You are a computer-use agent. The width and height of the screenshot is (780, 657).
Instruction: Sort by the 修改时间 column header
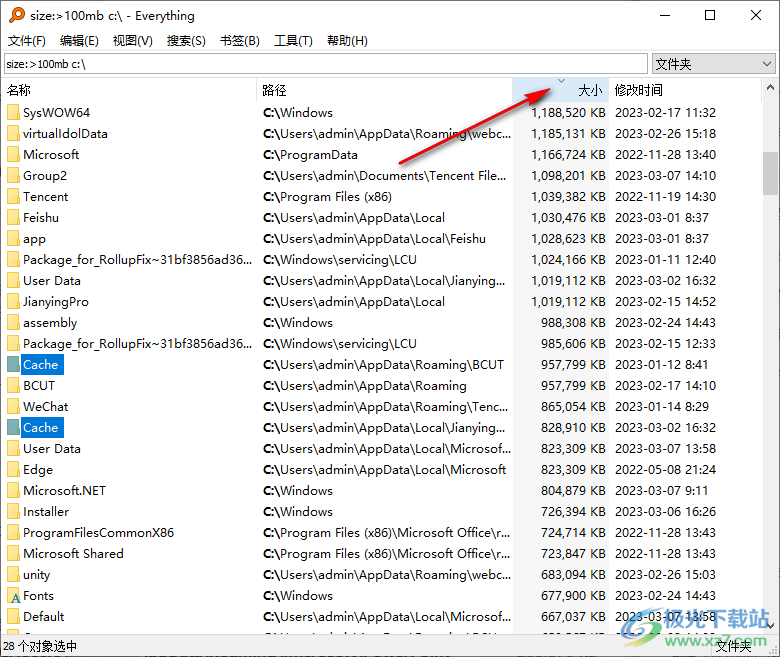[685, 90]
